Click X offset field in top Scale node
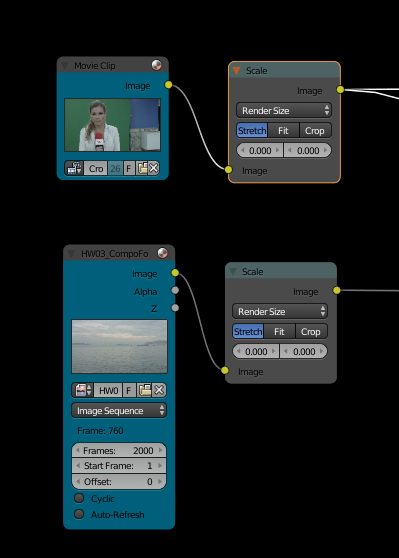The image size is (399, 558). (260, 151)
